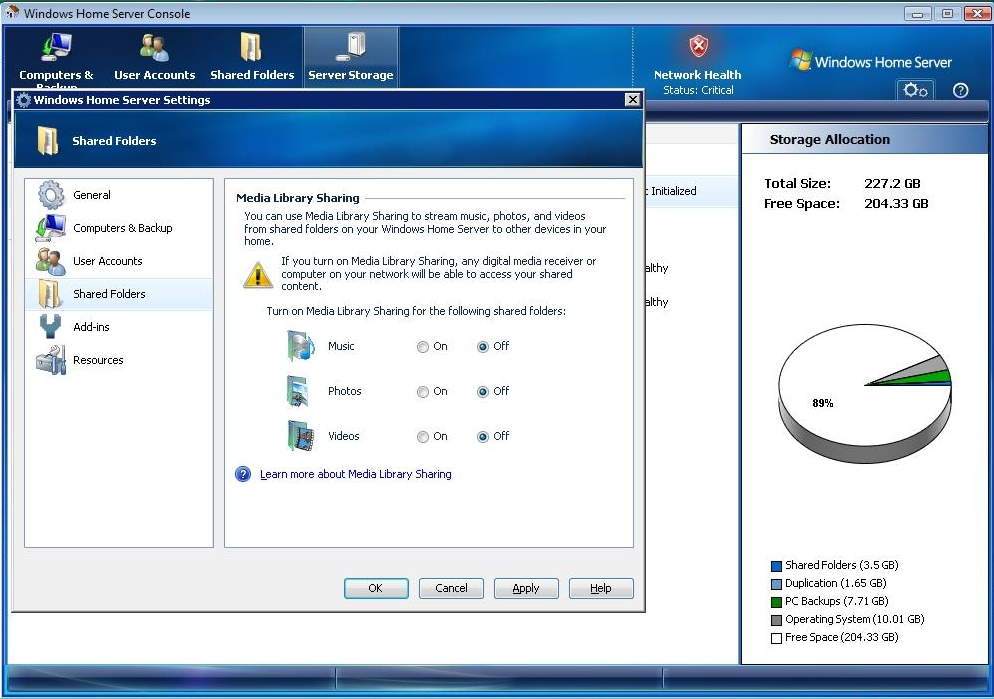The height and width of the screenshot is (699, 994).
Task: Turn on Photos media sharing
Action: 424,392
